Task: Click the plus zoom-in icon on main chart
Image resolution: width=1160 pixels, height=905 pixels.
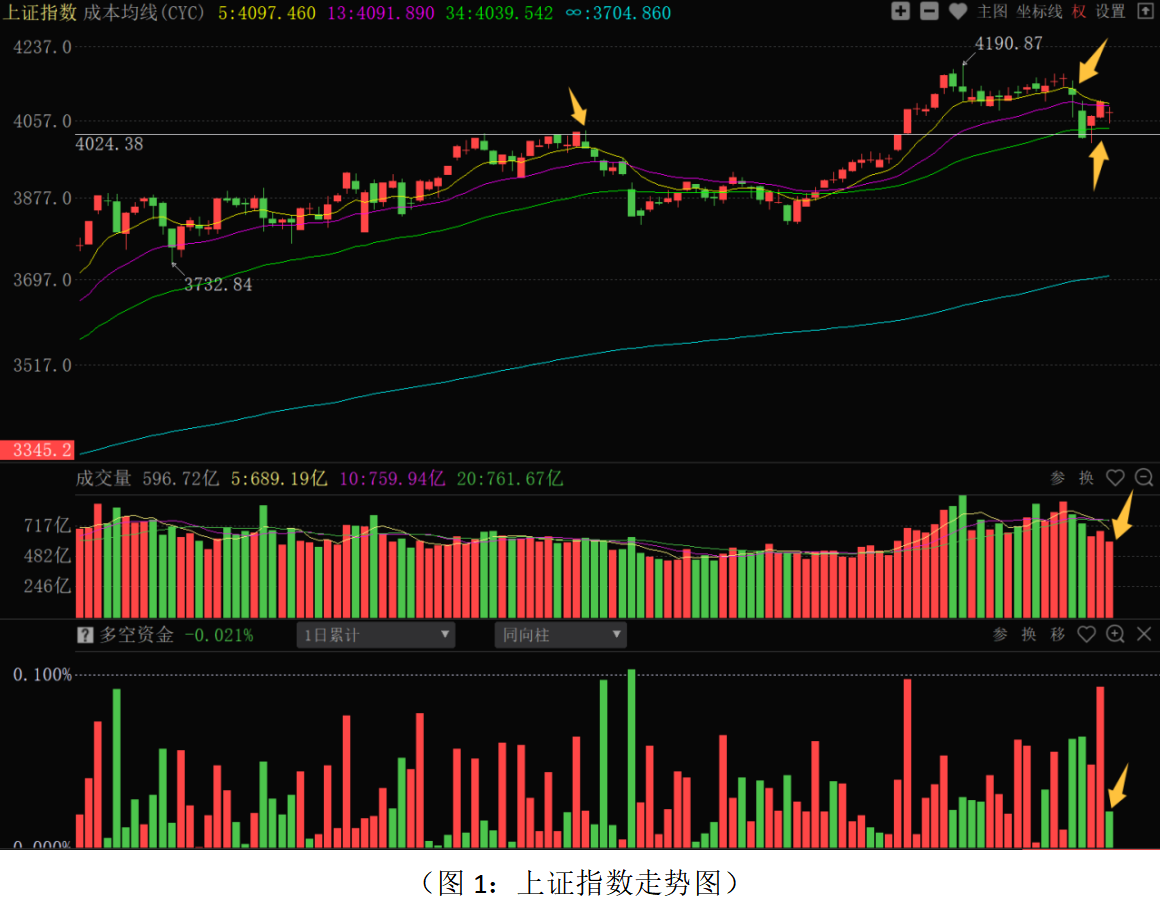Action: click(x=900, y=12)
